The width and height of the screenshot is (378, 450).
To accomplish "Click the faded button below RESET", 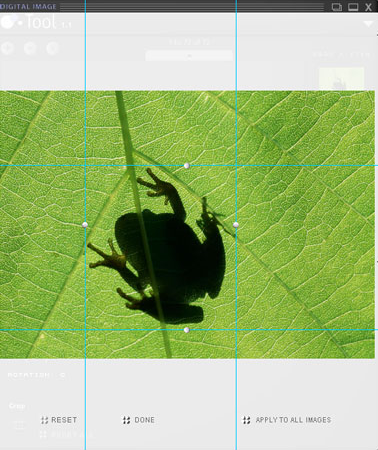I will (x=66, y=435).
